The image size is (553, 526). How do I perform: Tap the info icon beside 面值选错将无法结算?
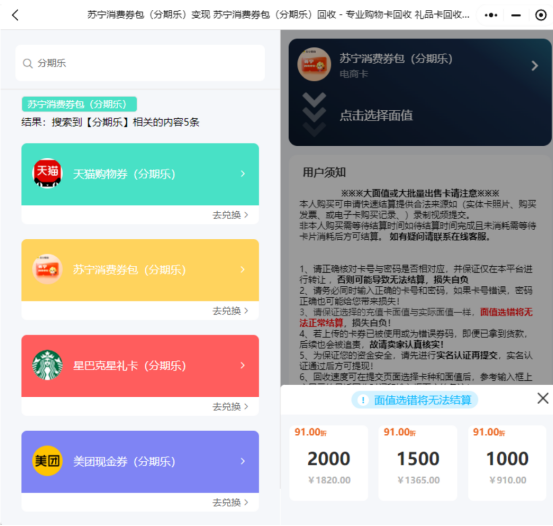point(363,400)
